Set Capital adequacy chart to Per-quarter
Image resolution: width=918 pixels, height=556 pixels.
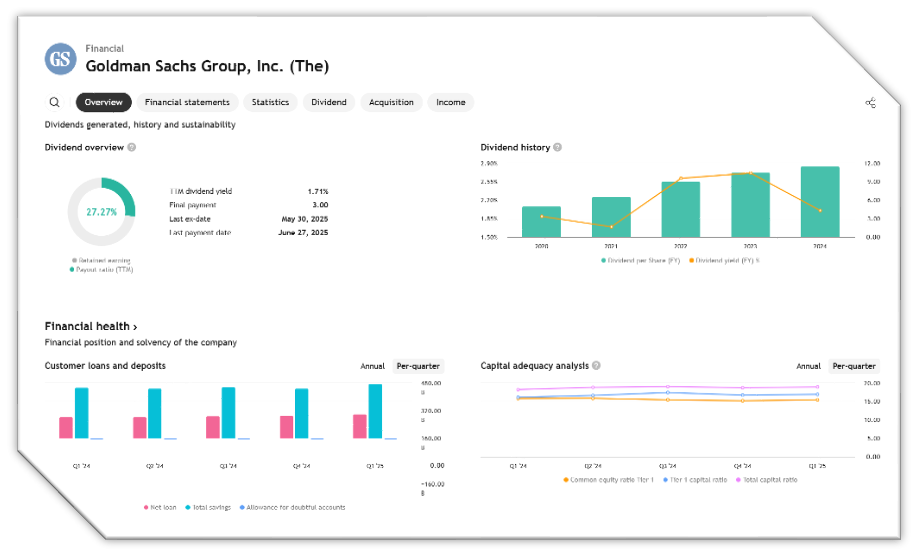854,366
